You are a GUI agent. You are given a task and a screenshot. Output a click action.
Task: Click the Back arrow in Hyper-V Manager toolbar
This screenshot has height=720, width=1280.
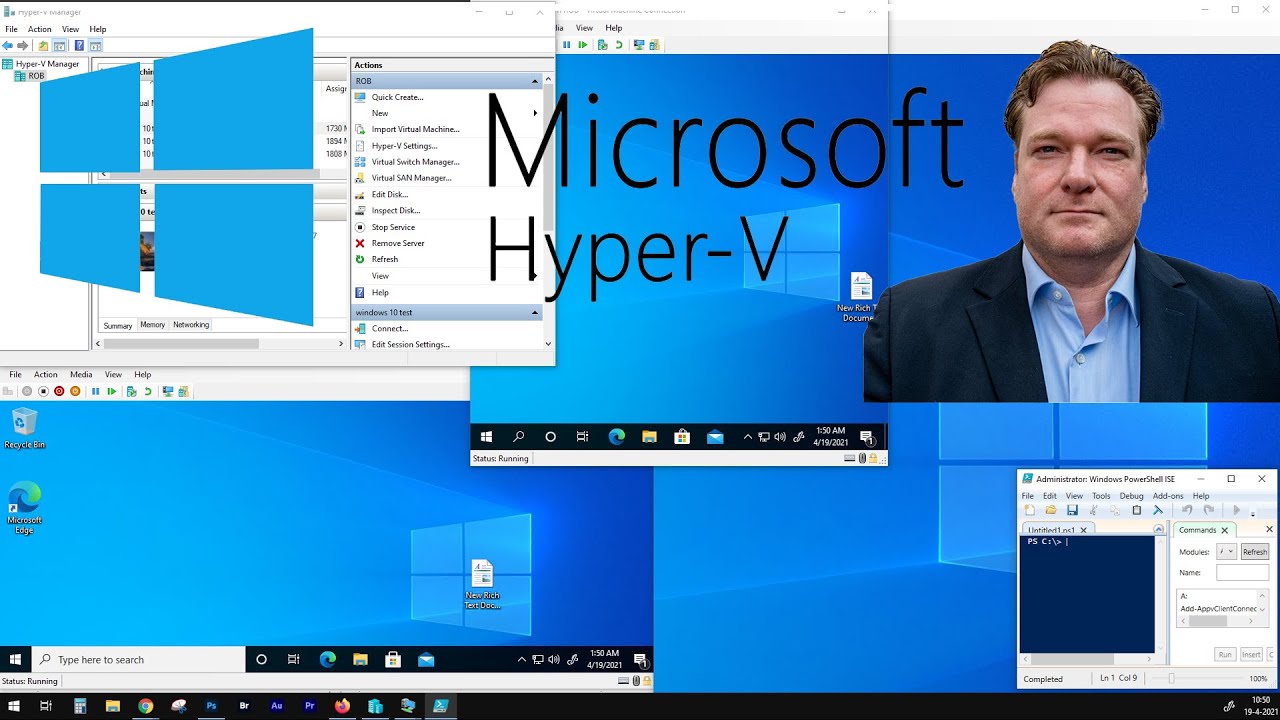pos(8,45)
